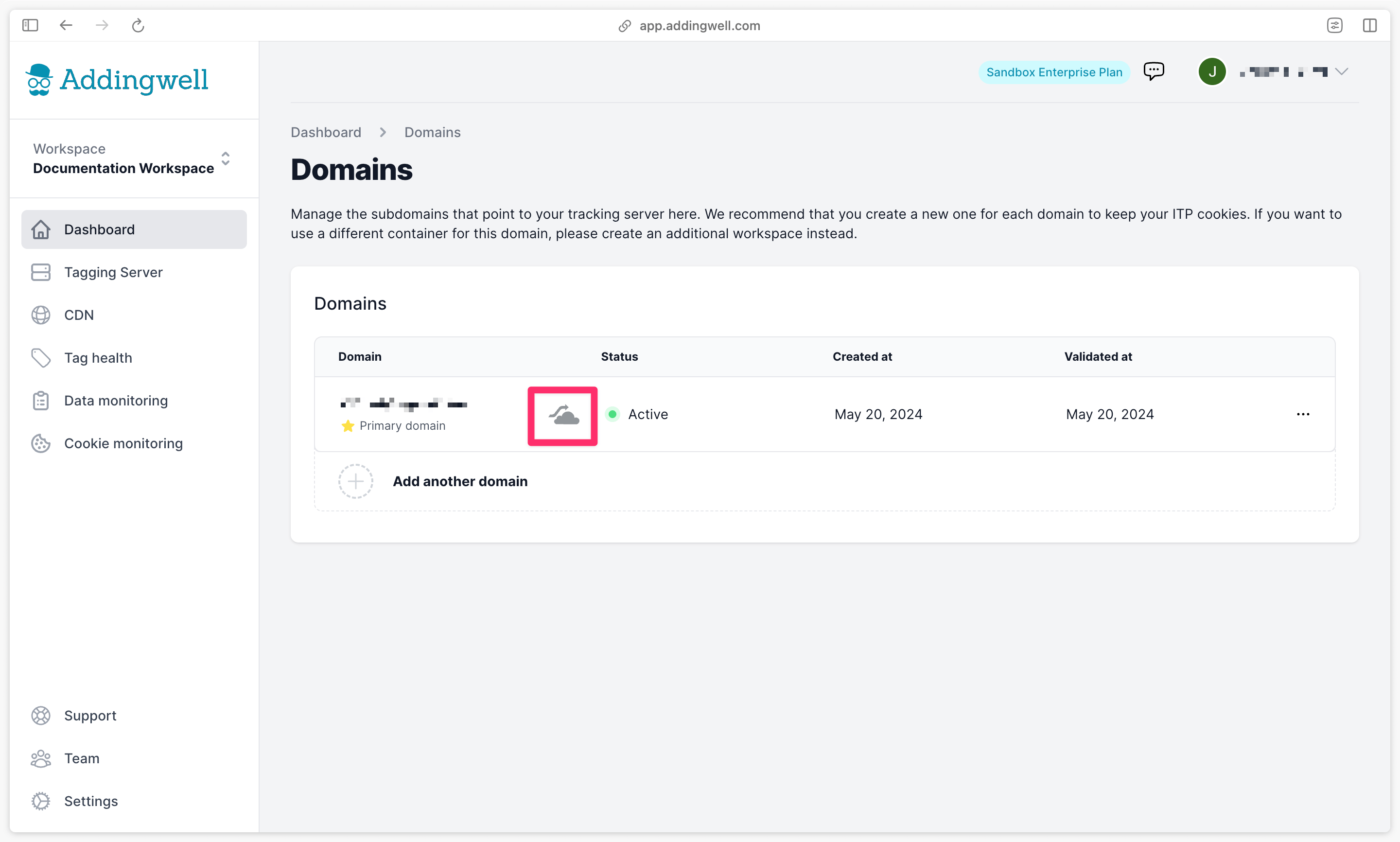Toggle the Active status indicator on domain

(x=613, y=413)
